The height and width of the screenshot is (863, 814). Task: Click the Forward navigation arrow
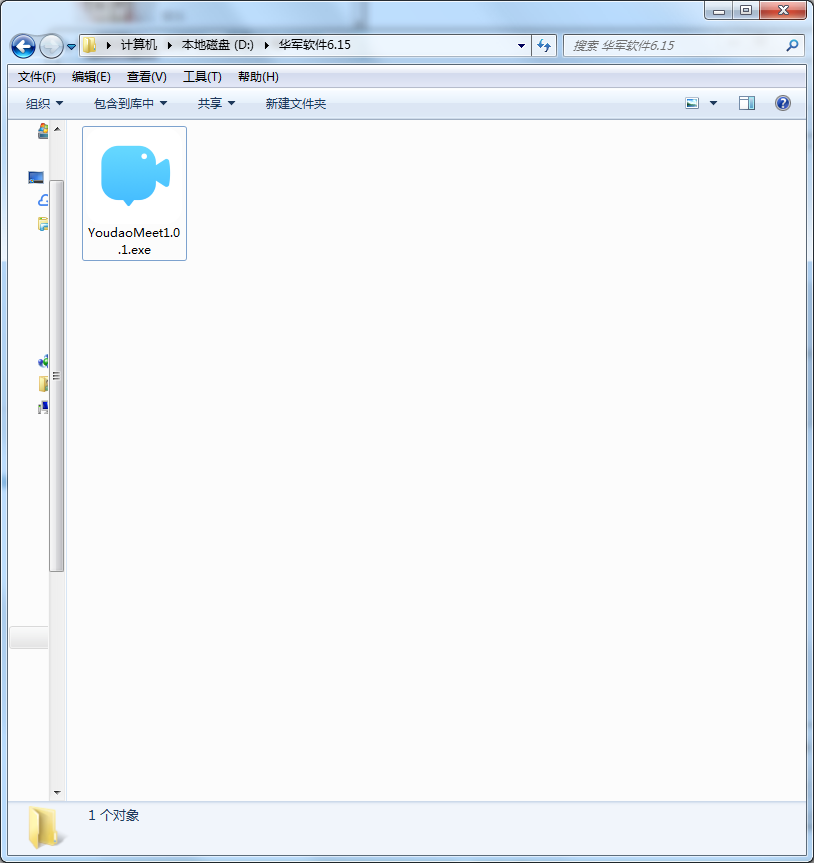[51, 46]
